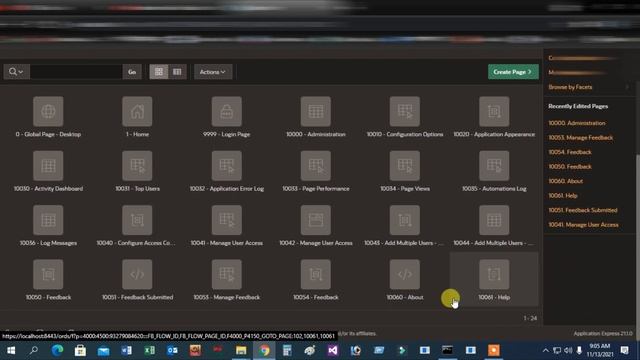Open 10043 - Add Multiple Users icon
The width and height of the screenshot is (640, 360).
click(x=404, y=220)
